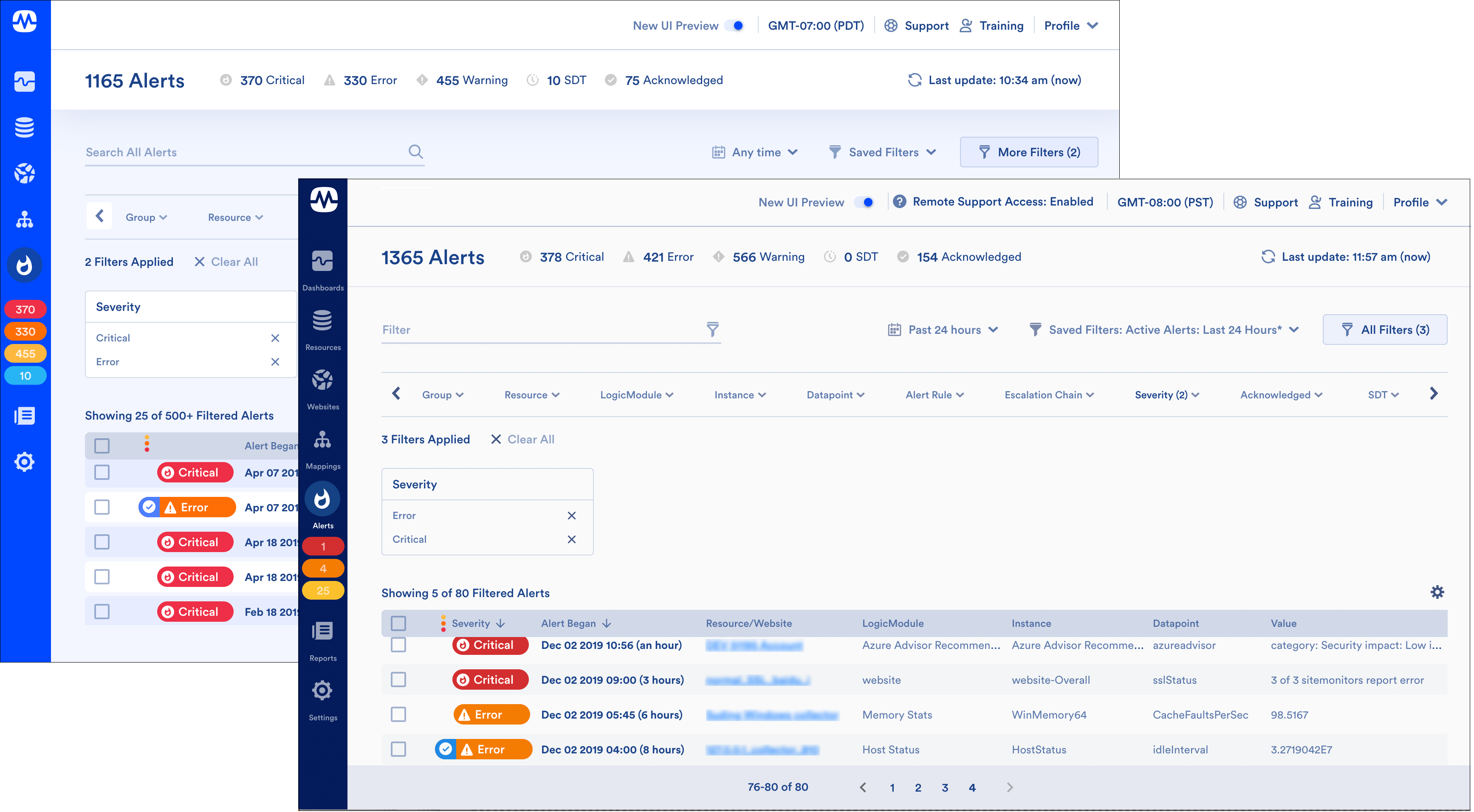The height and width of the screenshot is (812, 1474).
Task: Open Dashboards in the front window sidebar
Action: 323,270
